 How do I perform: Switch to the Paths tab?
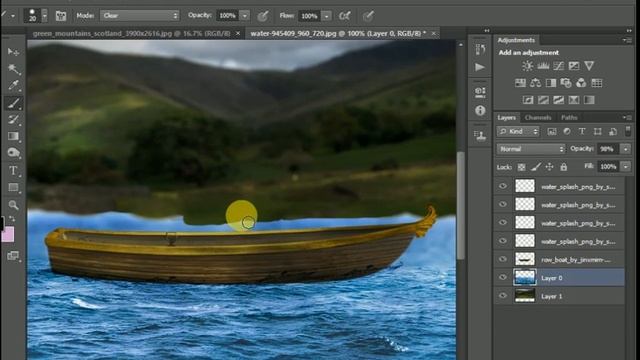pos(569,118)
